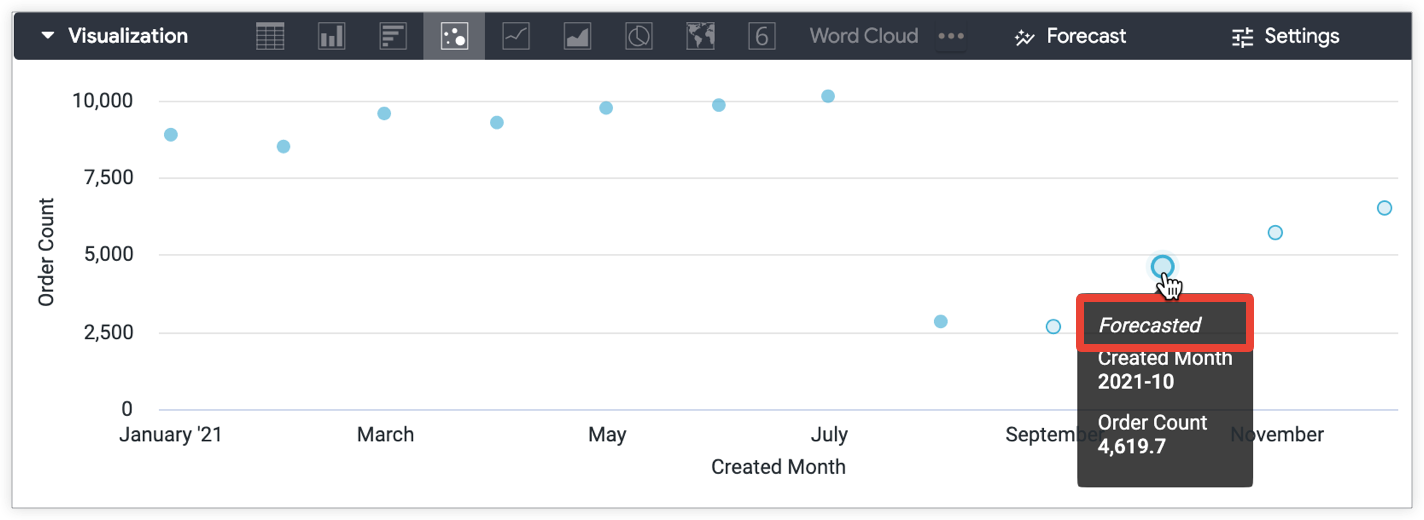
Task: Switch to the Line chart visualization
Action: coord(516,37)
